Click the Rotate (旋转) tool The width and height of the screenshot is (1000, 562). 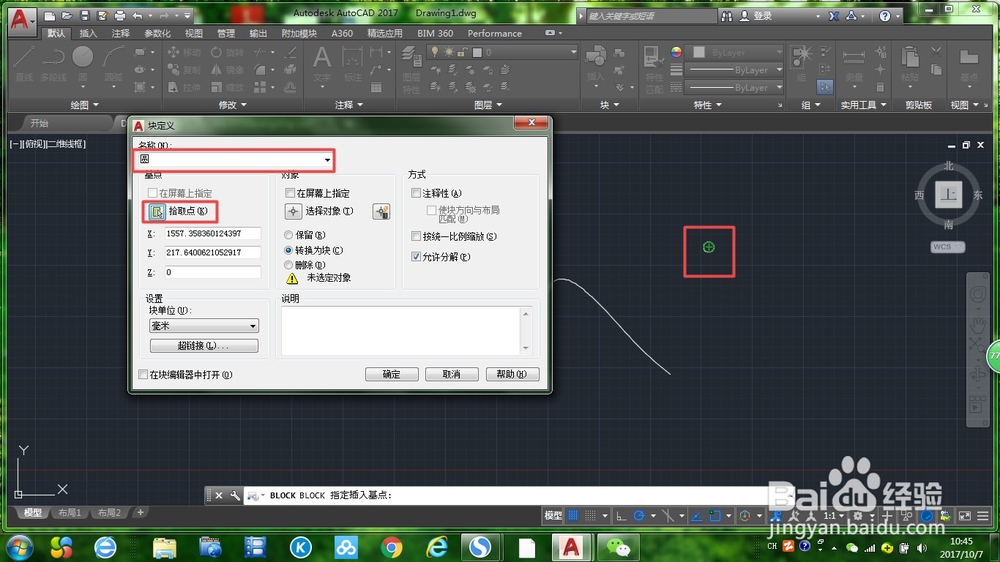227,52
